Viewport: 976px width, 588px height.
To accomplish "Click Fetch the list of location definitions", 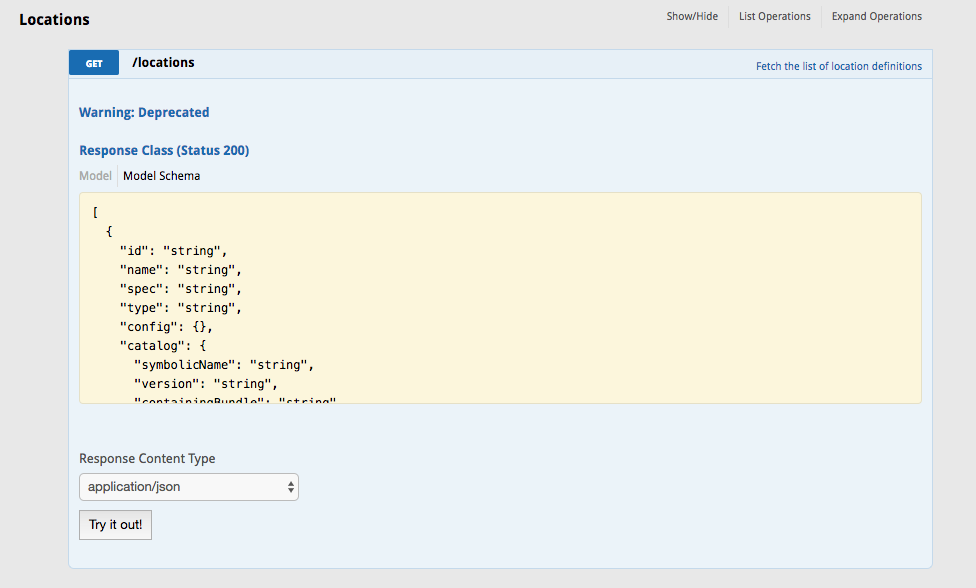I will [838, 66].
